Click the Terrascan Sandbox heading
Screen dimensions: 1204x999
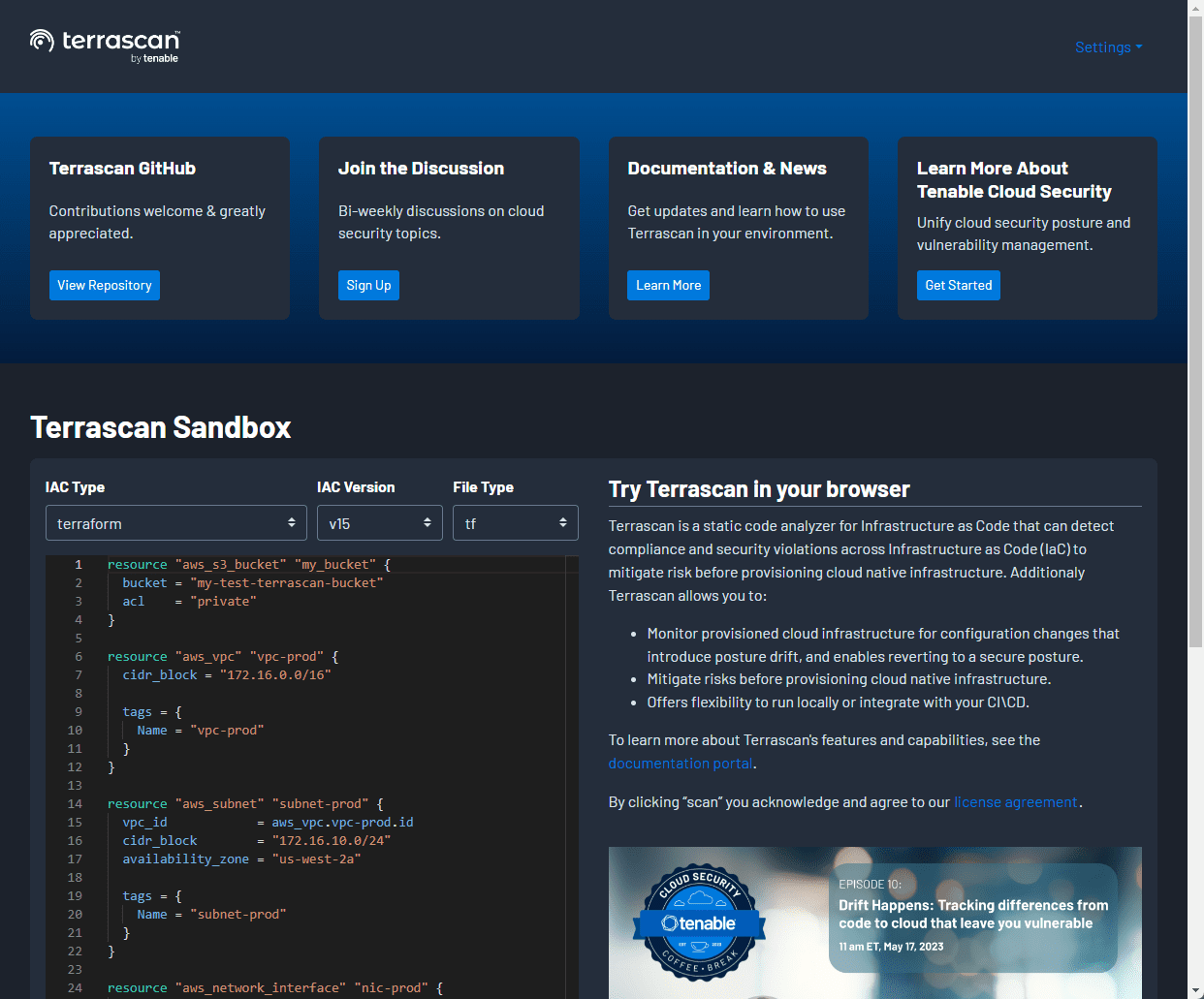click(161, 427)
